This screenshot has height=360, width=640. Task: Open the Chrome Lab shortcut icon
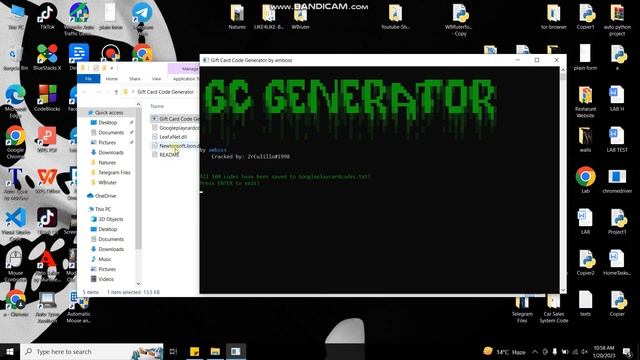(x=585, y=180)
